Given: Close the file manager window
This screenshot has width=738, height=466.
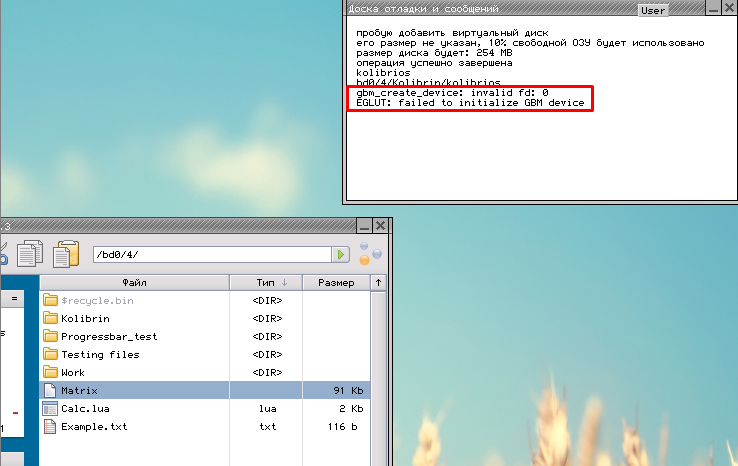Looking at the screenshot, I should click(x=382, y=227).
